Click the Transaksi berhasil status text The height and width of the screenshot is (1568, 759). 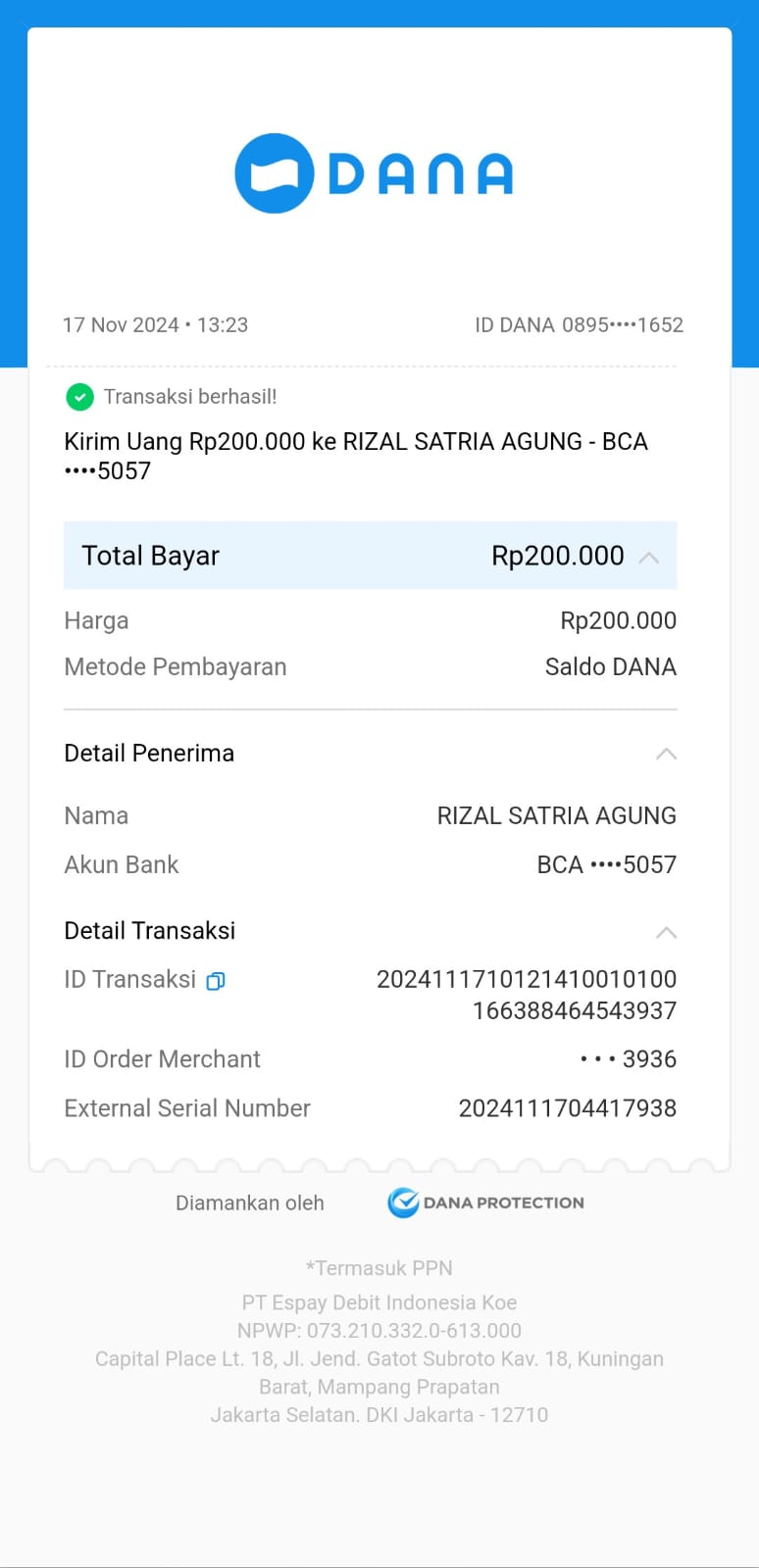coord(190,397)
